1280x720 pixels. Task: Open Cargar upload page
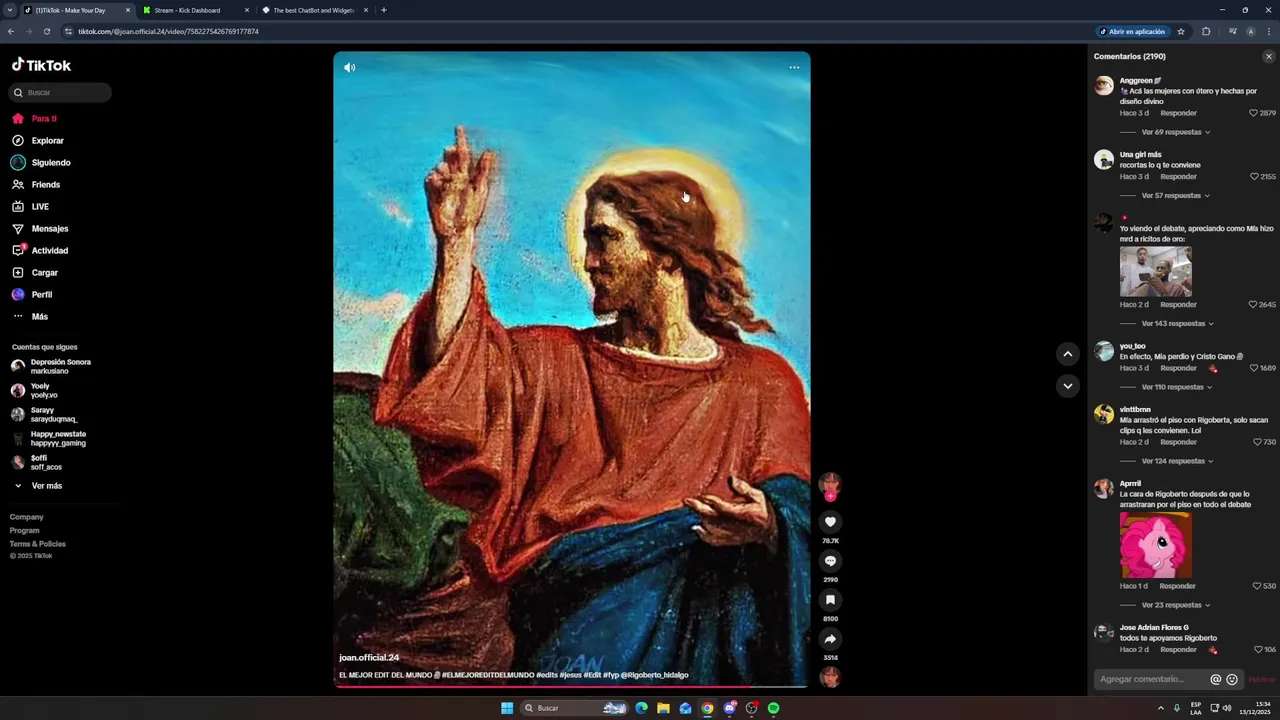35,273
